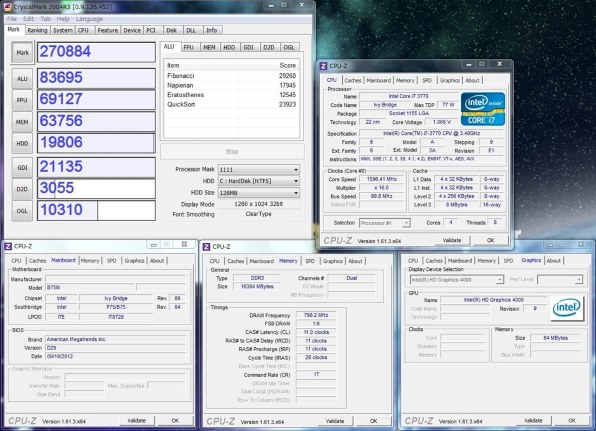596x431 pixels.
Task: Run the OGL benchmark button
Action: pos(22,211)
